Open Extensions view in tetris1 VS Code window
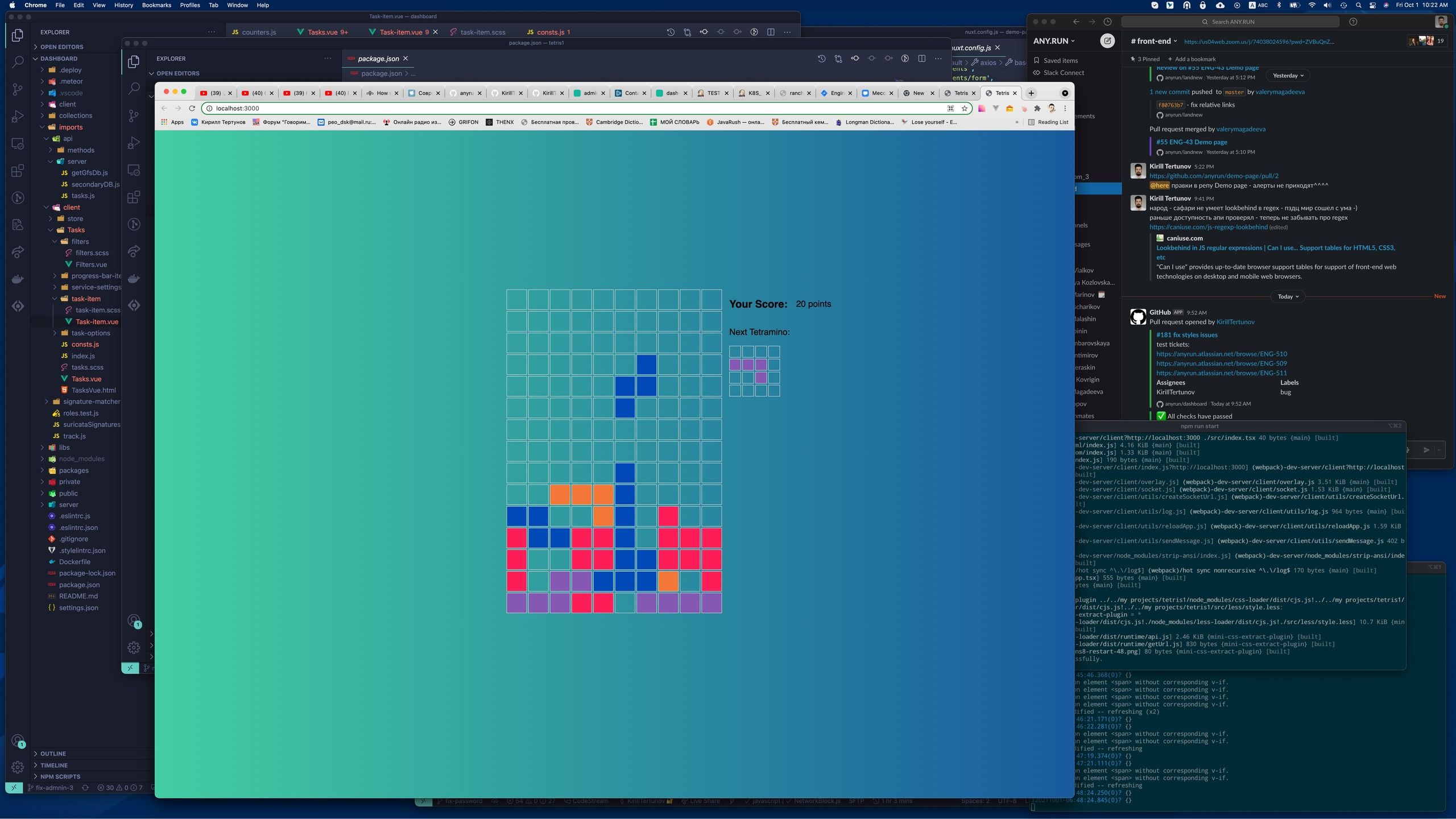This screenshot has height=819, width=1456. coord(134,197)
